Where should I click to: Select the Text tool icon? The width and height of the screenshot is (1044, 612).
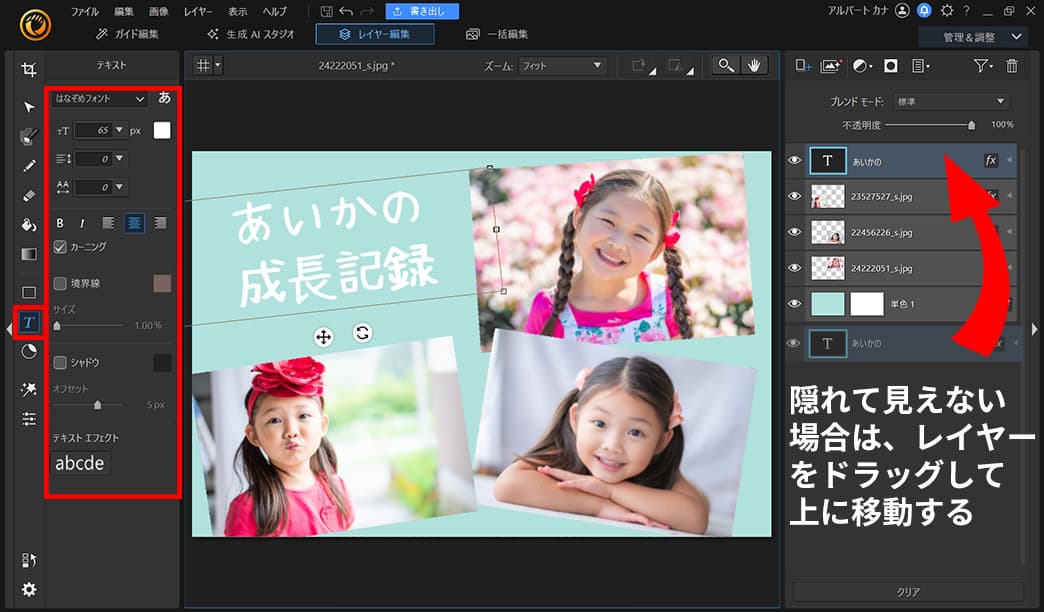tap(29, 322)
